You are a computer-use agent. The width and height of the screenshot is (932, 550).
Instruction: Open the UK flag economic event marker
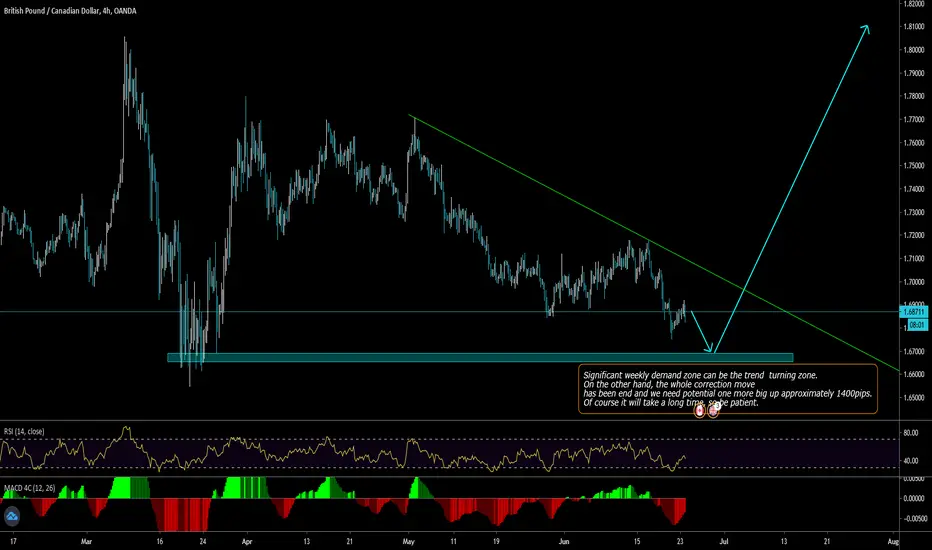click(713, 410)
